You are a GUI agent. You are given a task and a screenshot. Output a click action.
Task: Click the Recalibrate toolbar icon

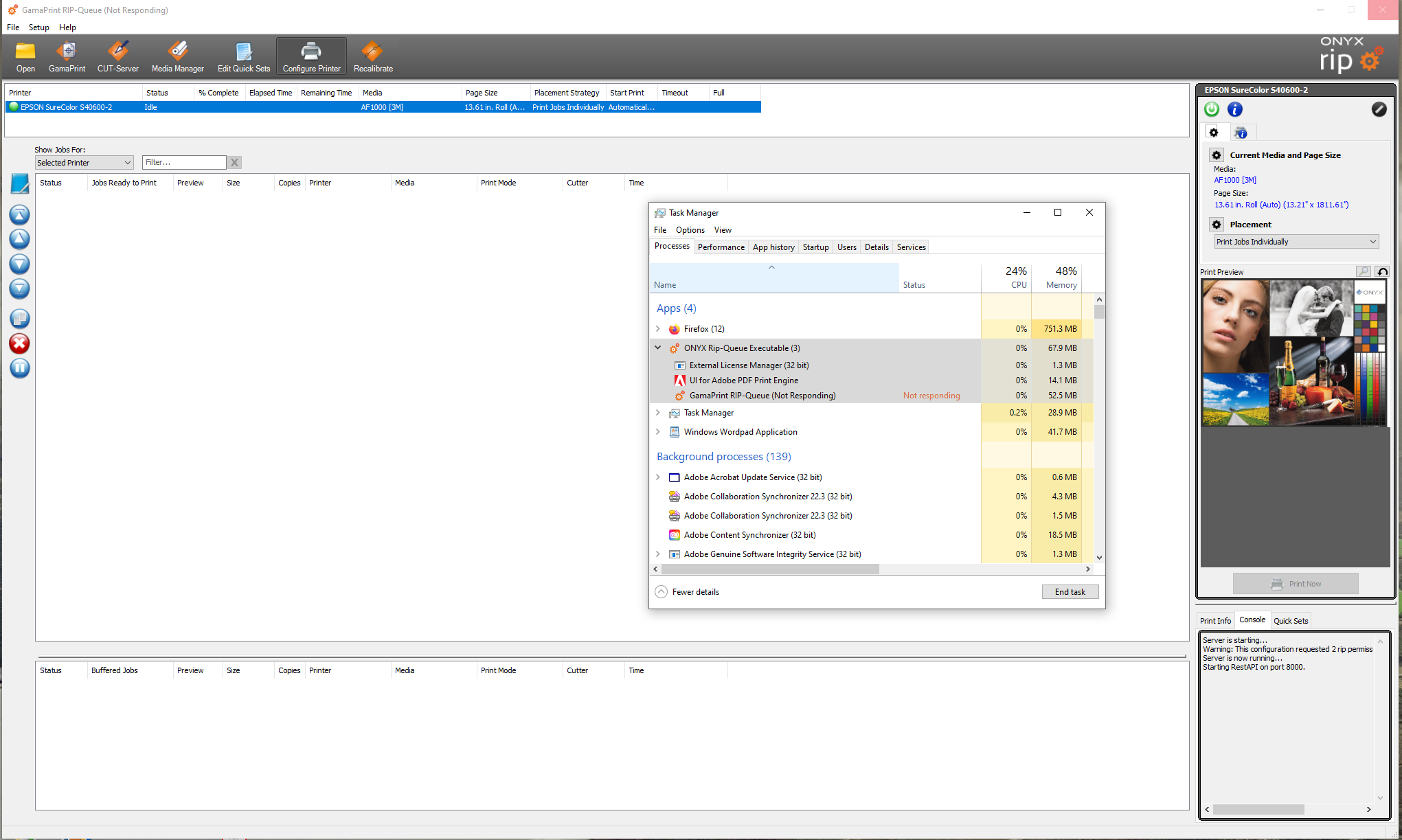click(x=373, y=57)
